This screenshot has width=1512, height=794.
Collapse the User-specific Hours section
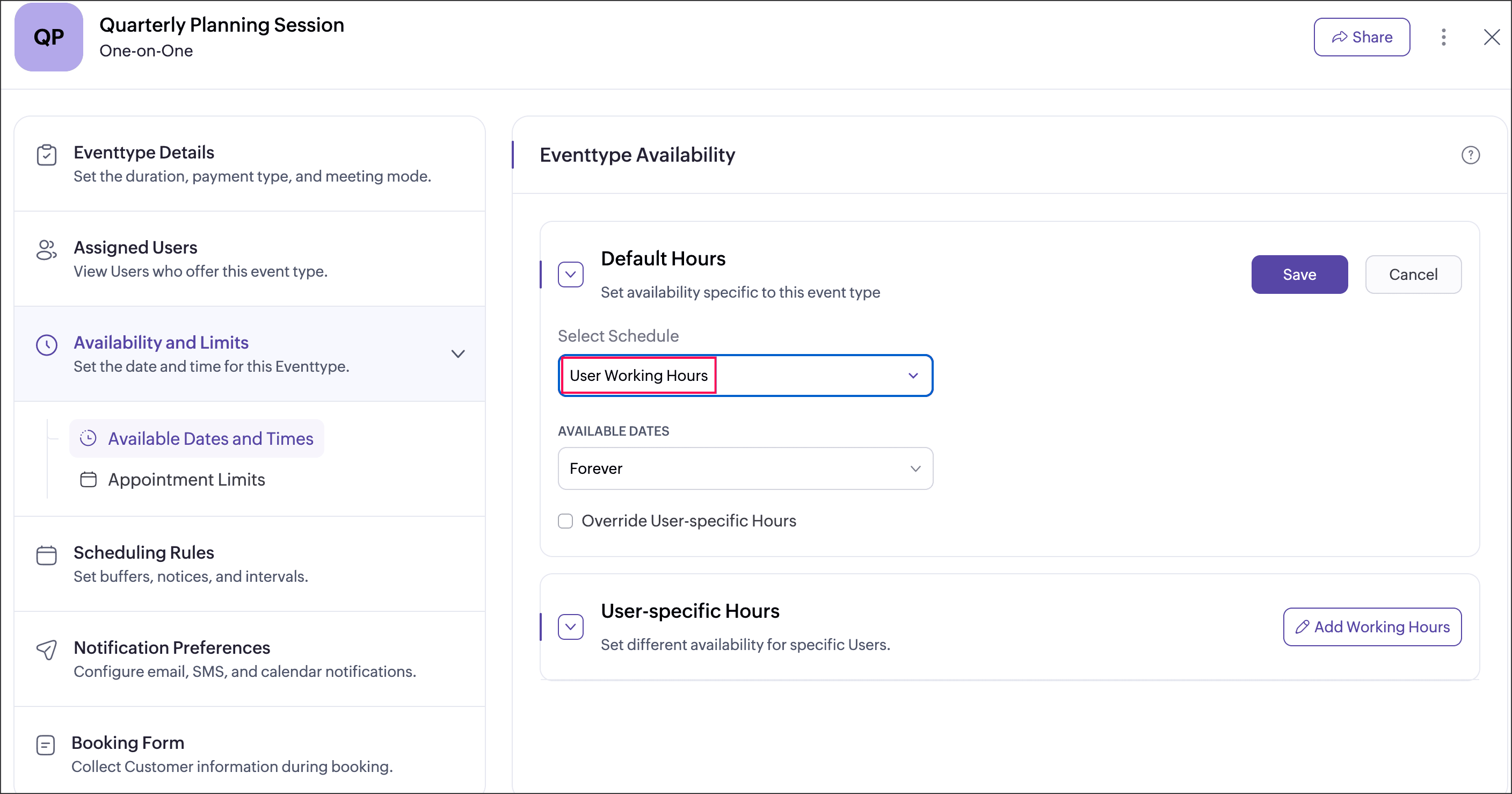[571, 626]
